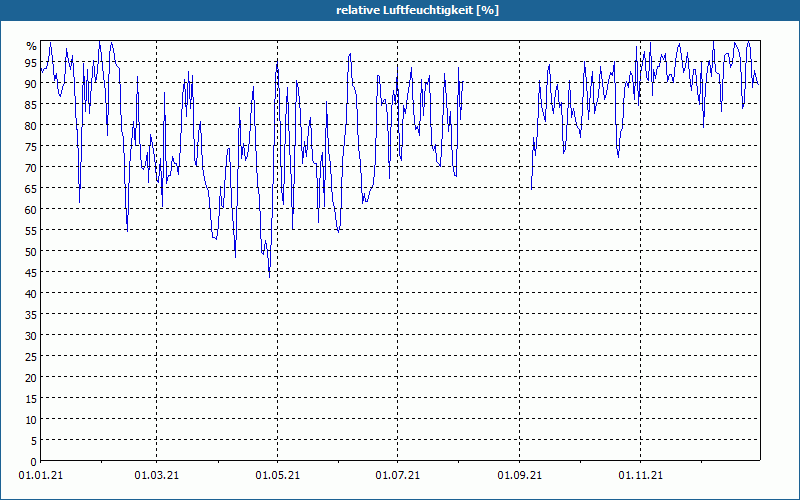Click the 55 y-axis label

pyautogui.click(x=31, y=231)
